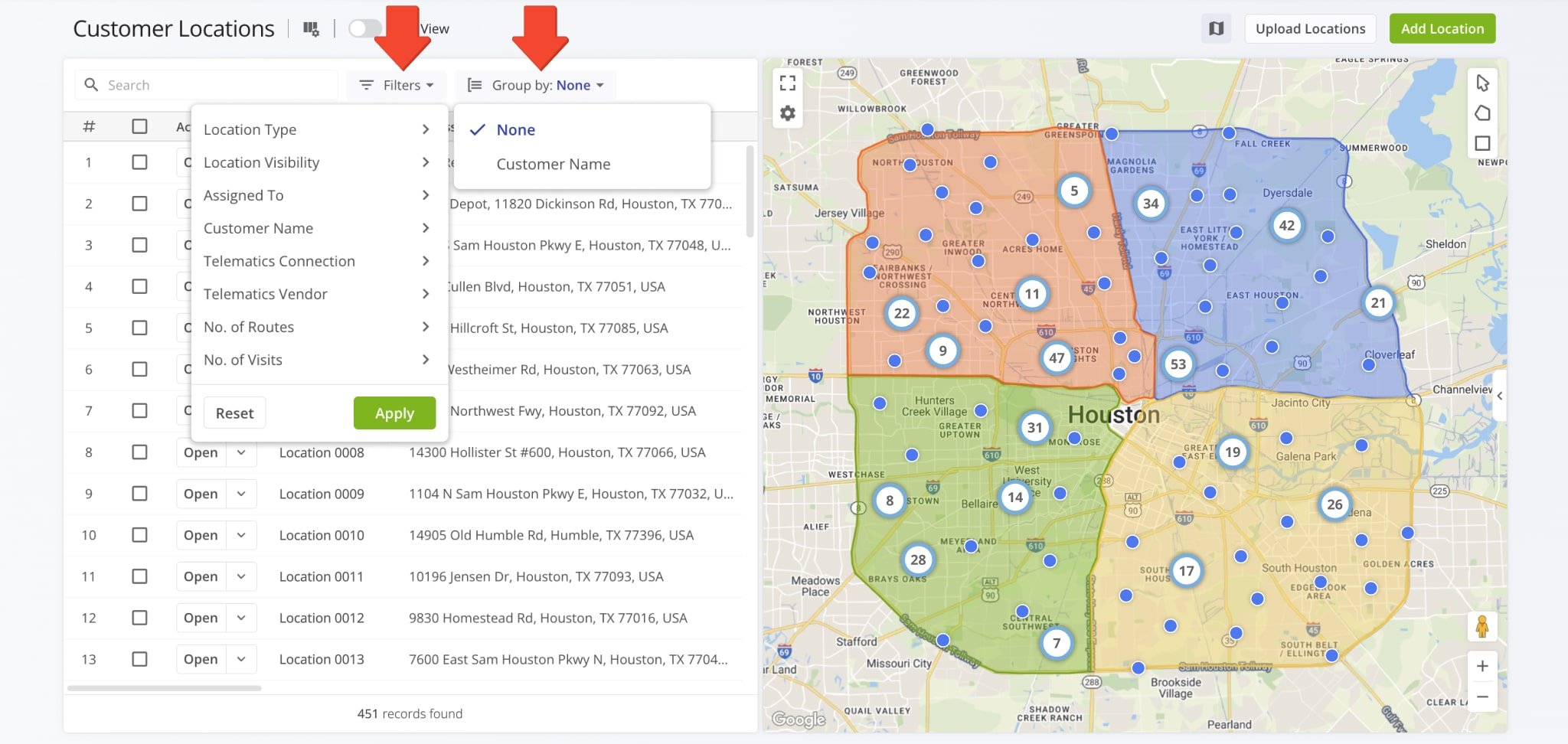Toggle the View switch
1568x744 pixels.
point(365,28)
